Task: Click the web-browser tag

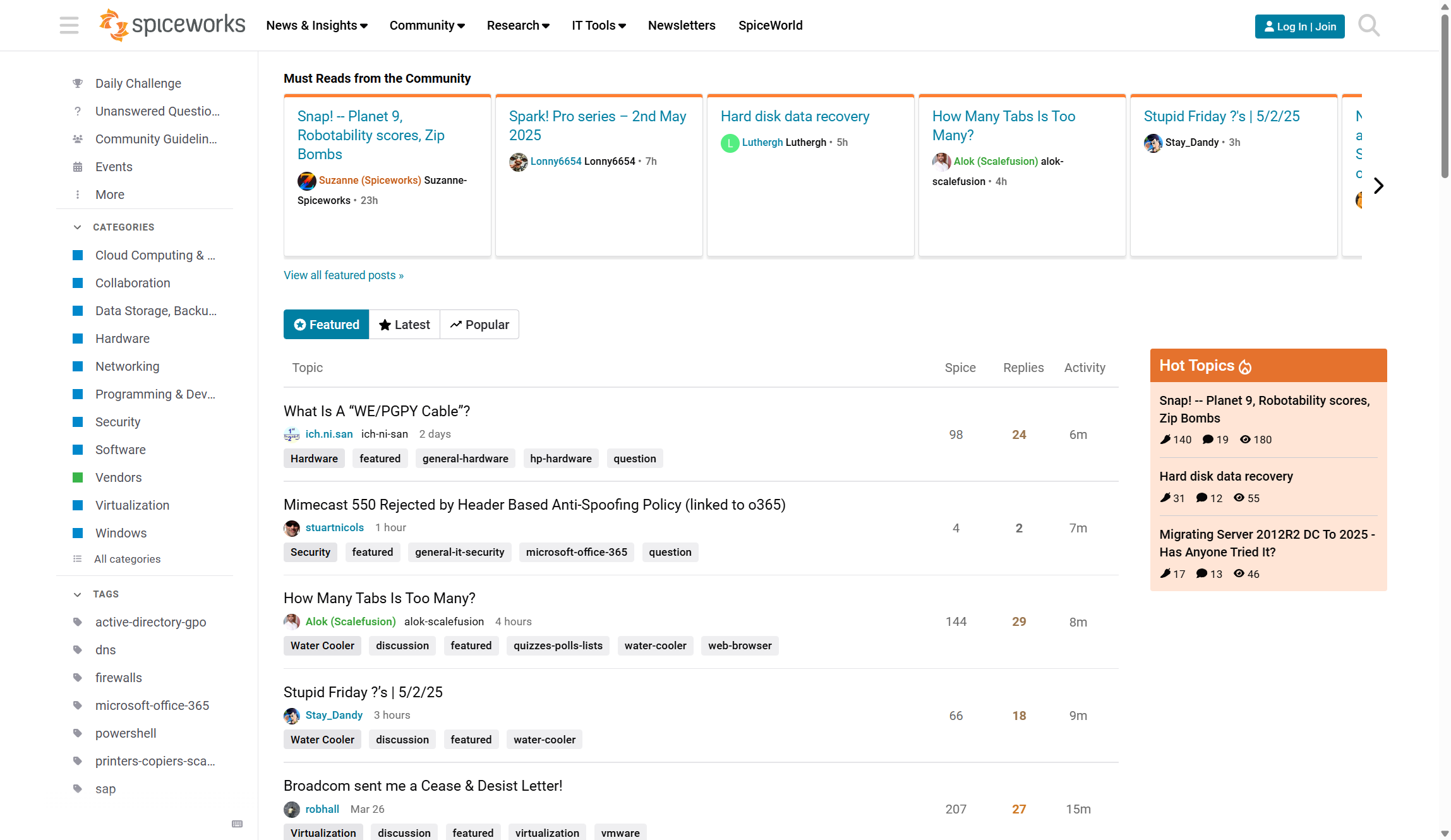Action: [x=740, y=645]
